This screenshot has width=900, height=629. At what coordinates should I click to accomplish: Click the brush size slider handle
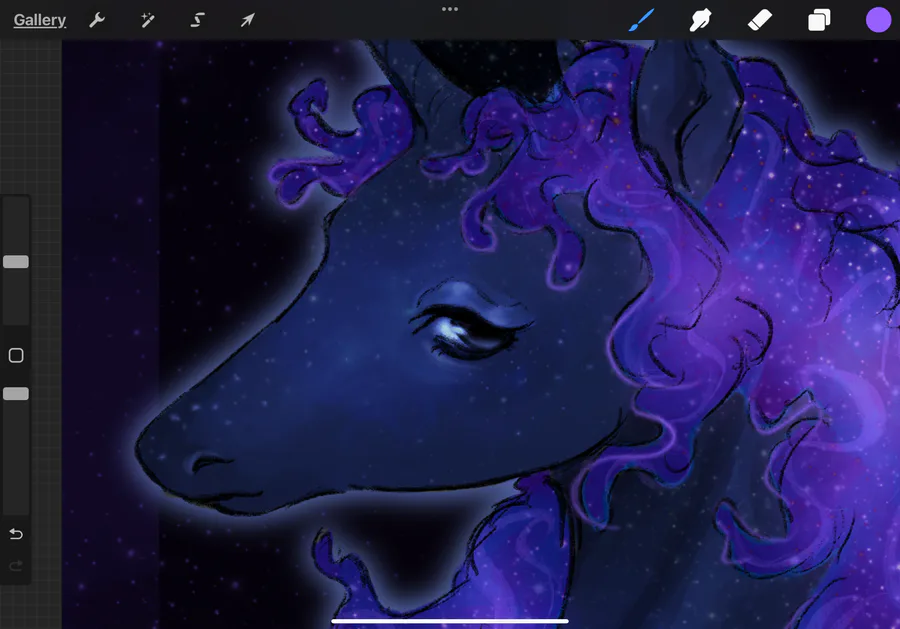(x=16, y=262)
